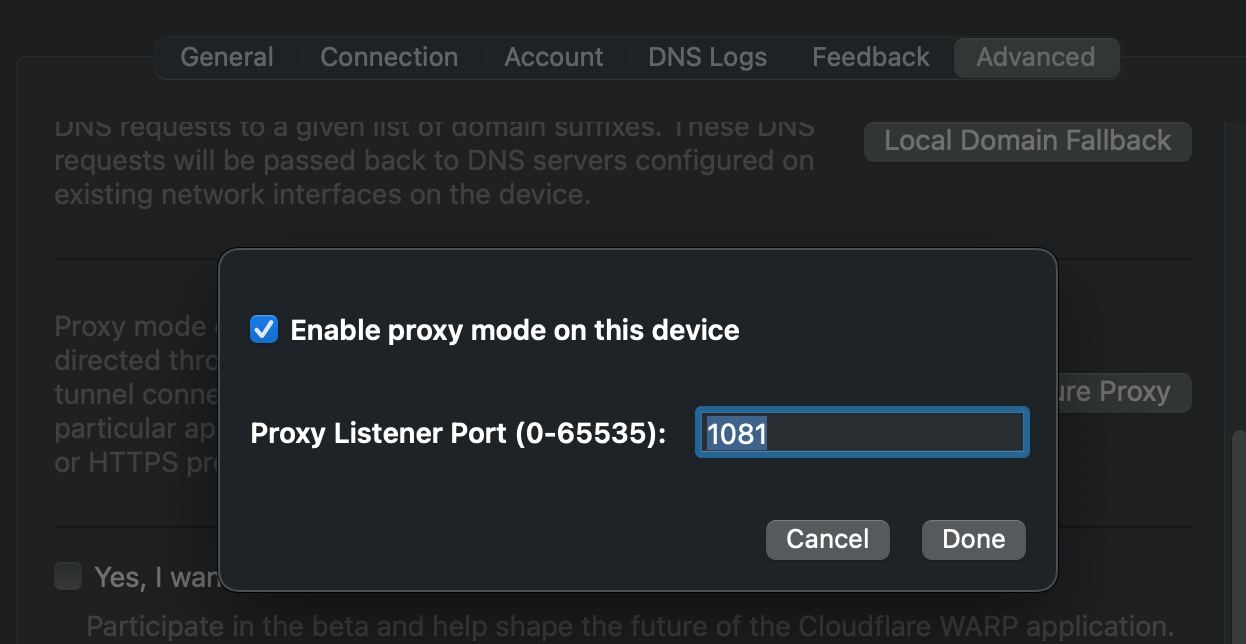Switch to the General tab
This screenshot has height=644, width=1246.
click(226, 57)
